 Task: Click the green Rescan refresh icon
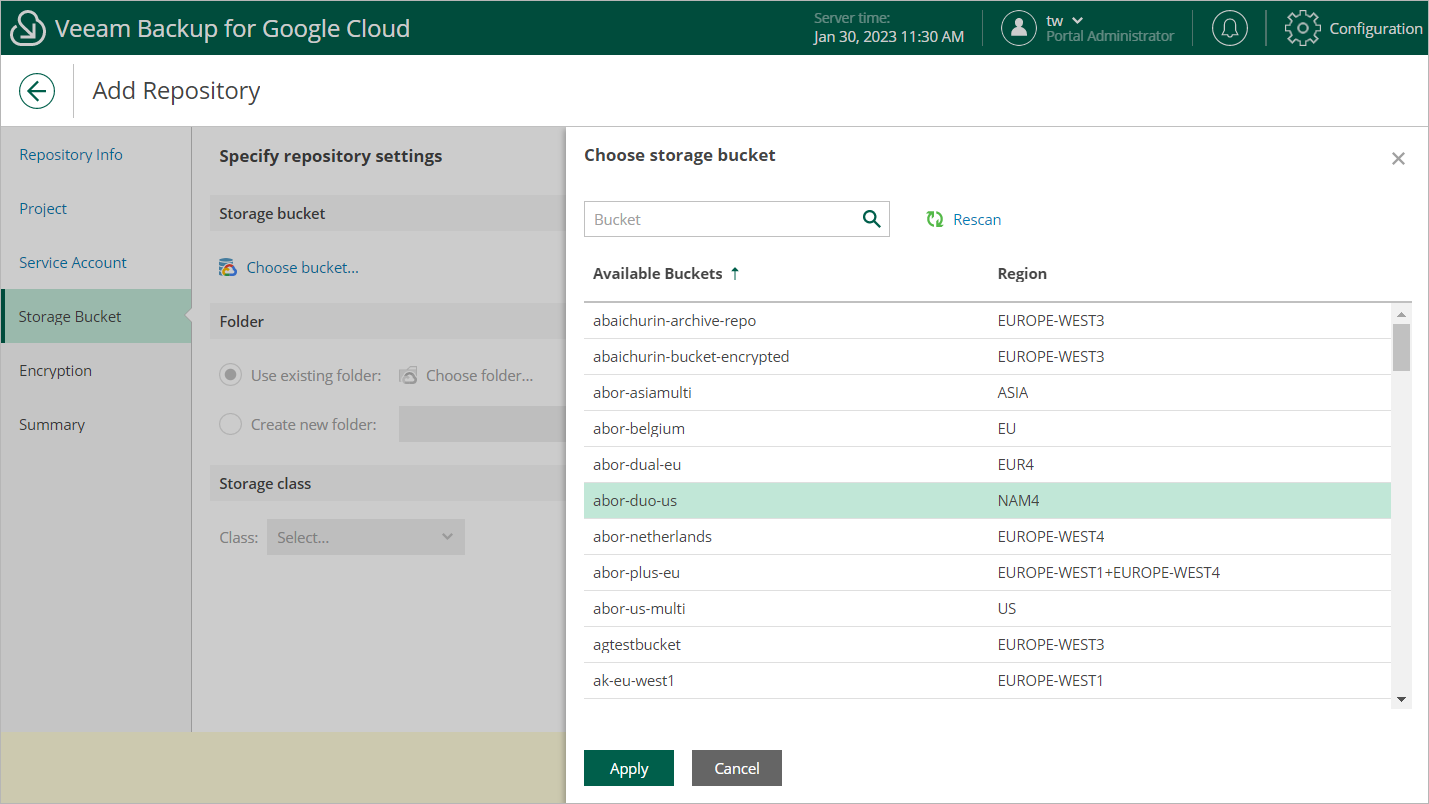coord(935,220)
